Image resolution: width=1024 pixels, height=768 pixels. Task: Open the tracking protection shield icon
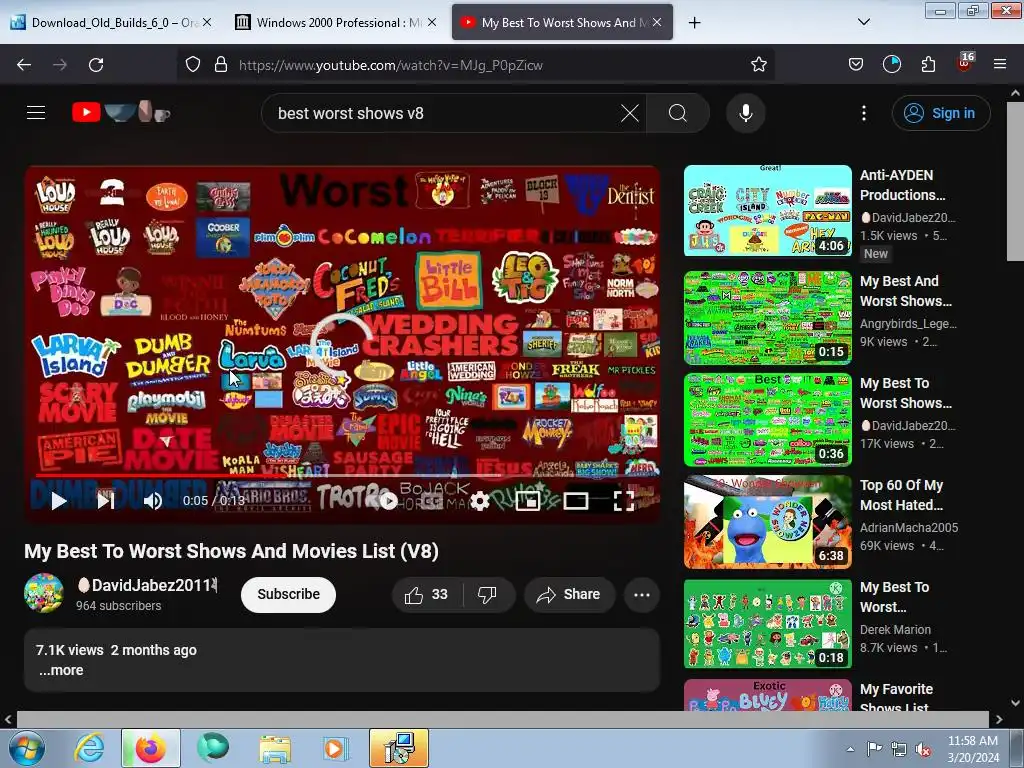pos(193,65)
